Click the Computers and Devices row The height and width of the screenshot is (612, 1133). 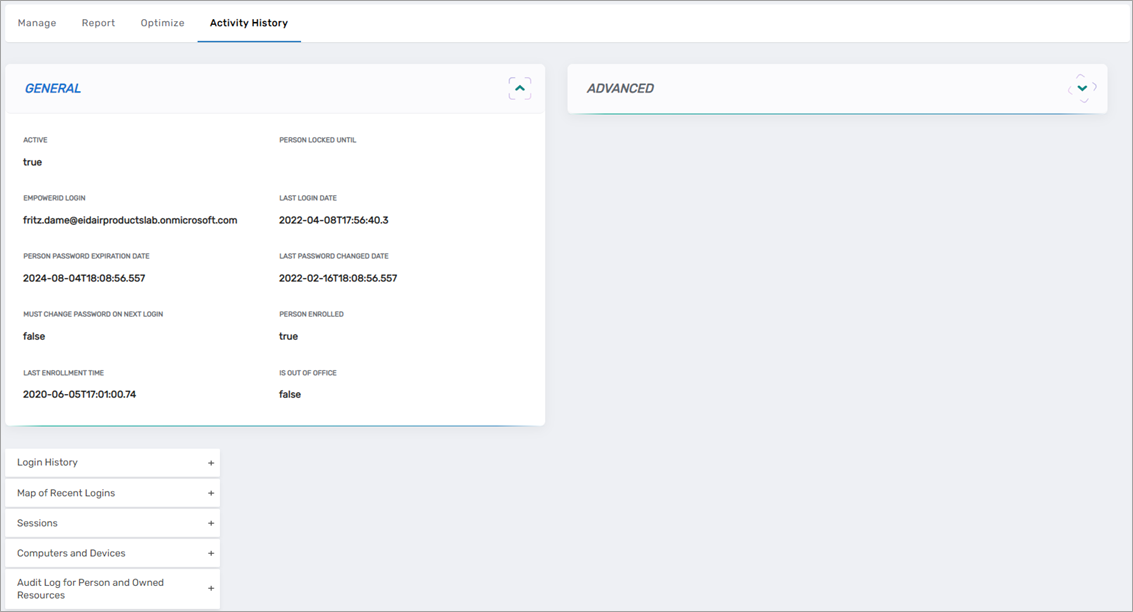tap(100, 552)
